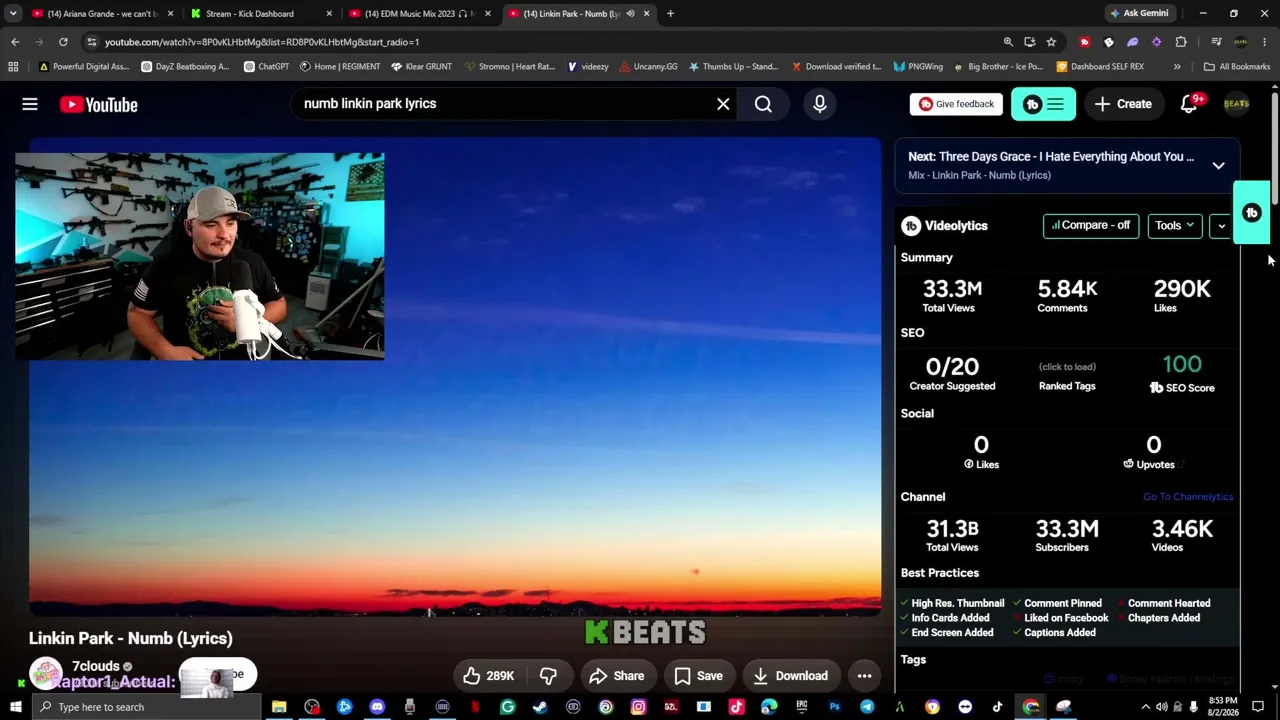Viewport: 1280px width, 720px height.
Task: Click the video player area
Action: tap(455, 377)
